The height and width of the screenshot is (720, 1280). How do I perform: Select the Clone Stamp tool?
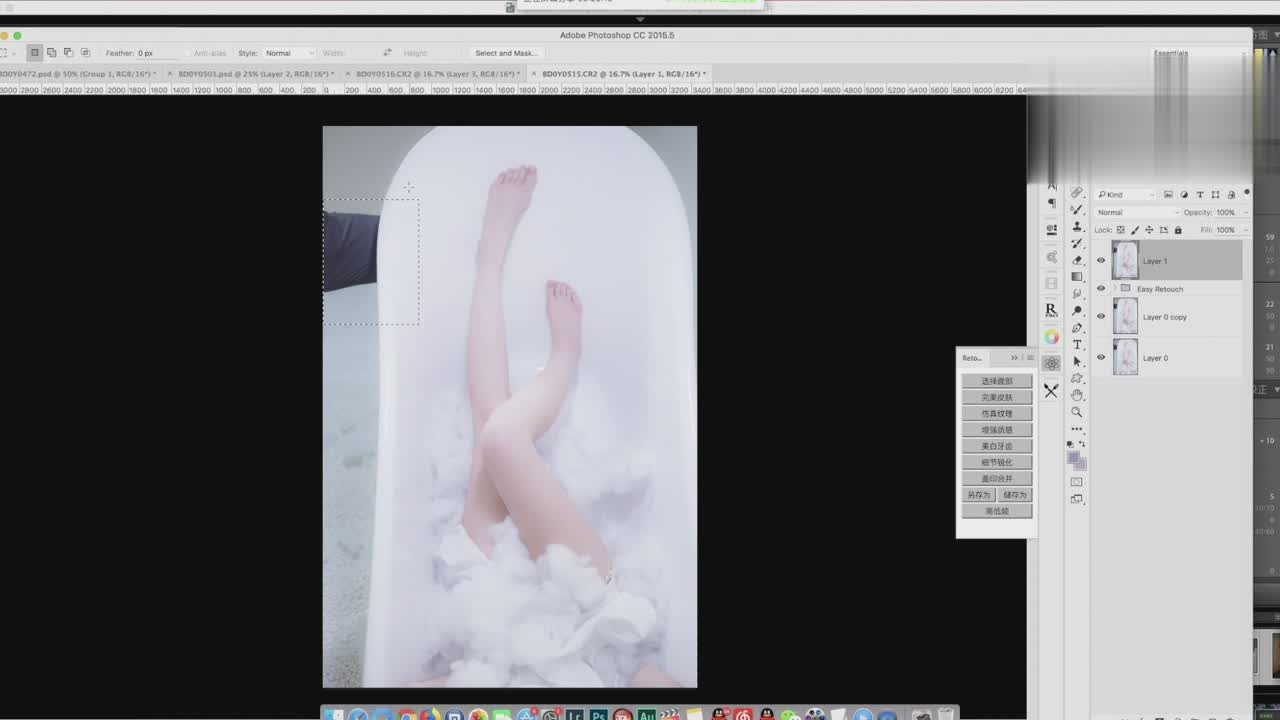pyautogui.click(x=1077, y=226)
